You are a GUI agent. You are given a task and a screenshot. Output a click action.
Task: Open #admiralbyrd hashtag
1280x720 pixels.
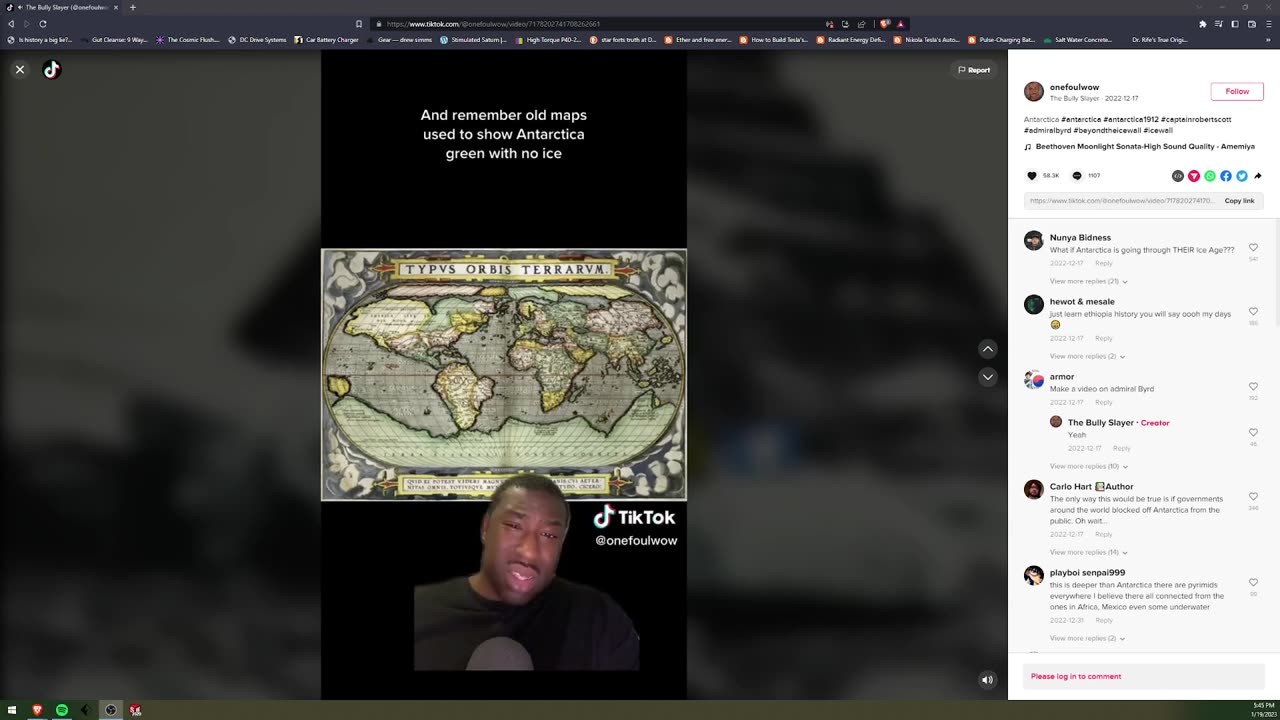1047,130
